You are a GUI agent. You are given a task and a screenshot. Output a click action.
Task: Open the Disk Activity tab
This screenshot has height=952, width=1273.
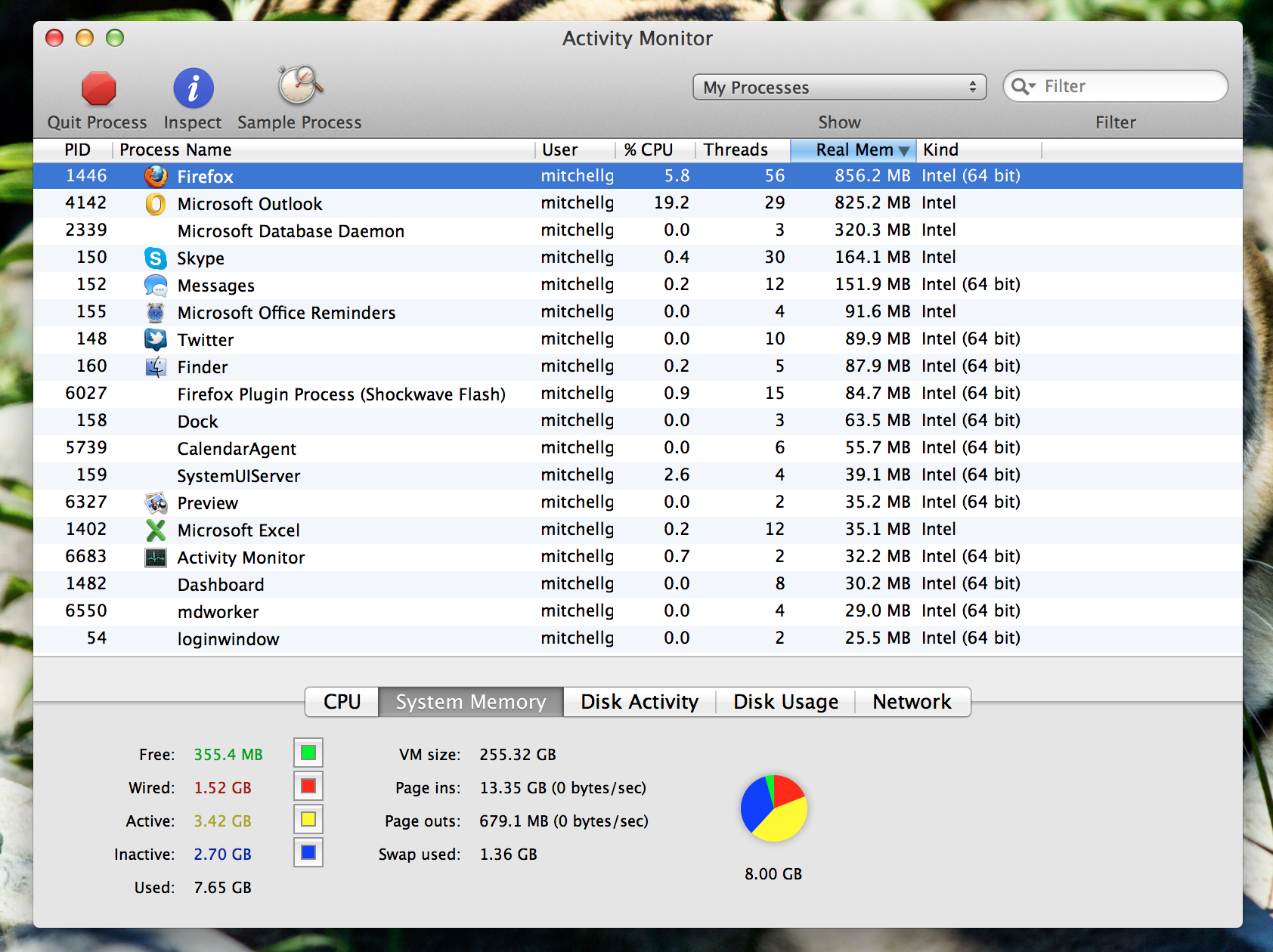(640, 702)
